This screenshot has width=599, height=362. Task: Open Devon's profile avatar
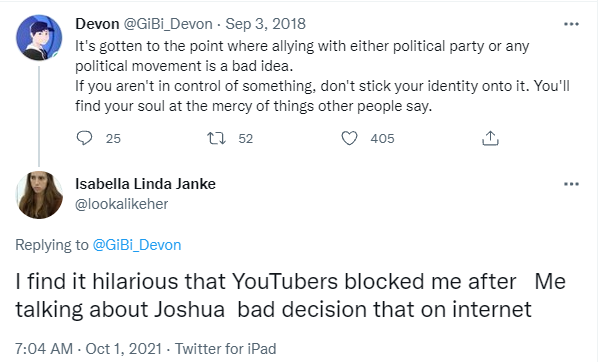coord(39,37)
